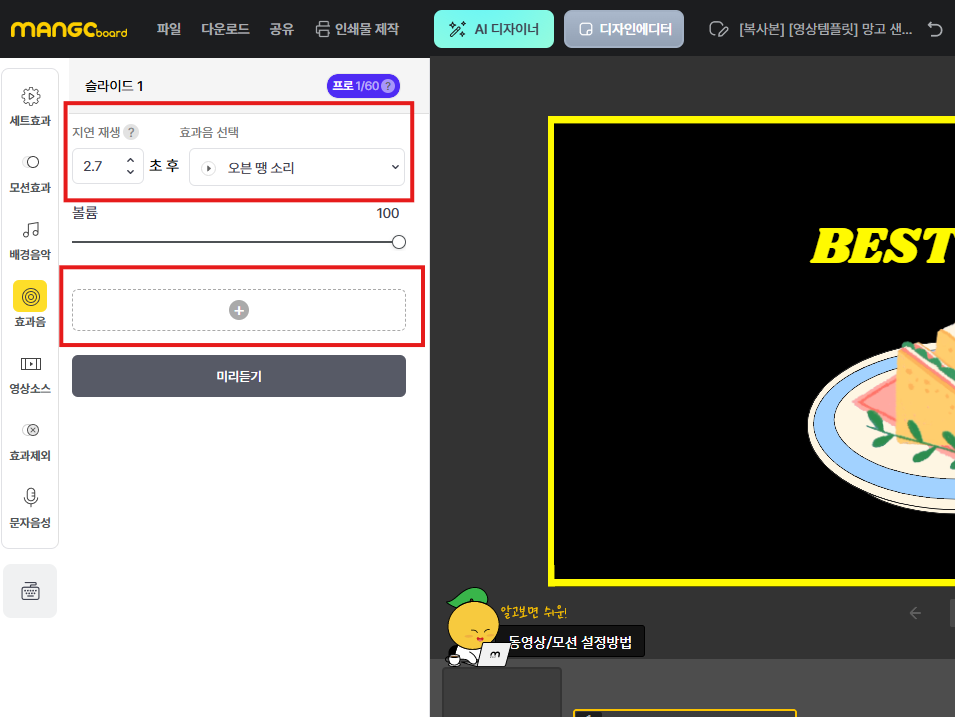955x717 pixels.
Task: Play a preview of 오븐 땡 소리
Action: [210, 166]
